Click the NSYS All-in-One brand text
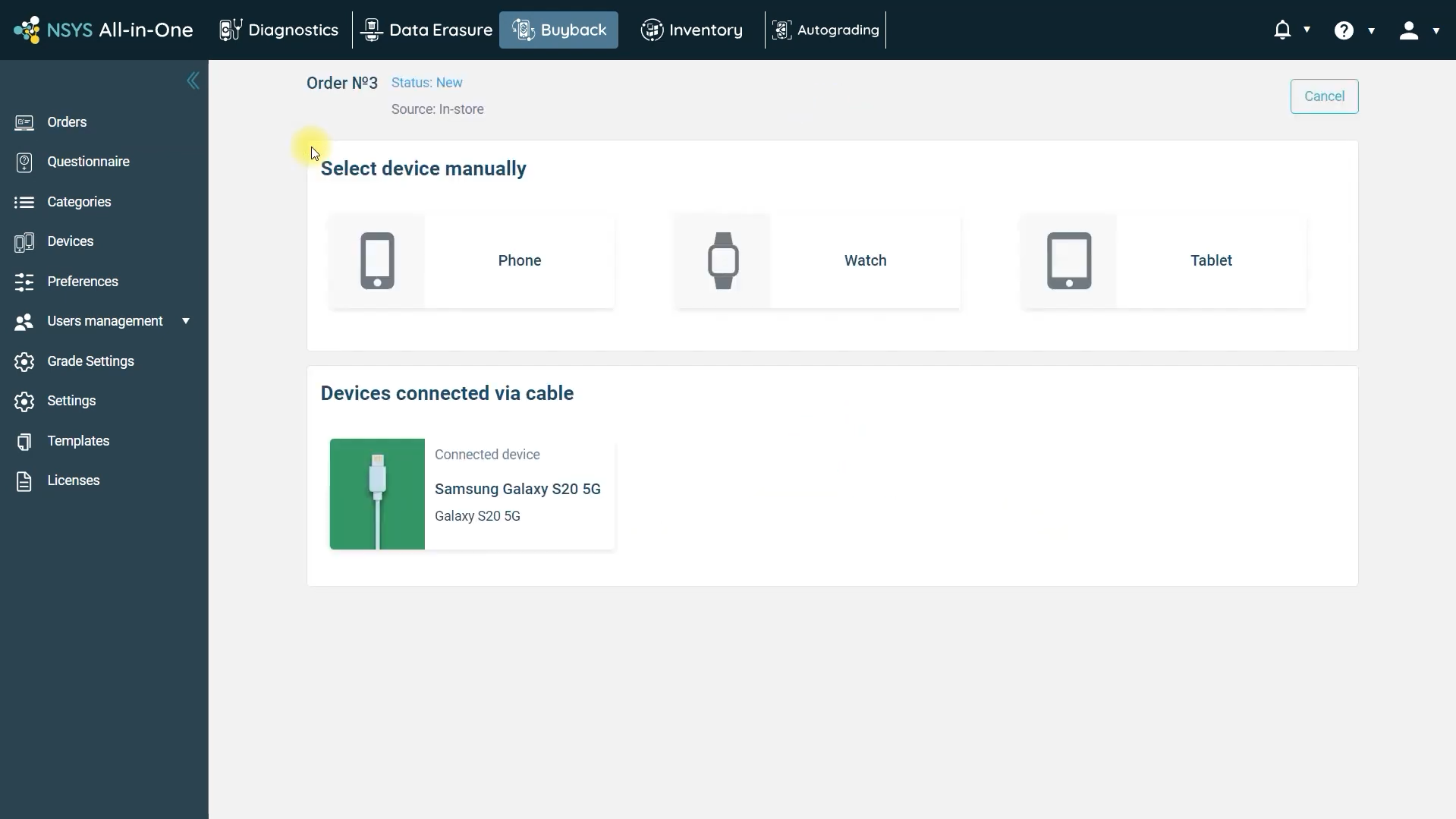 [120, 30]
